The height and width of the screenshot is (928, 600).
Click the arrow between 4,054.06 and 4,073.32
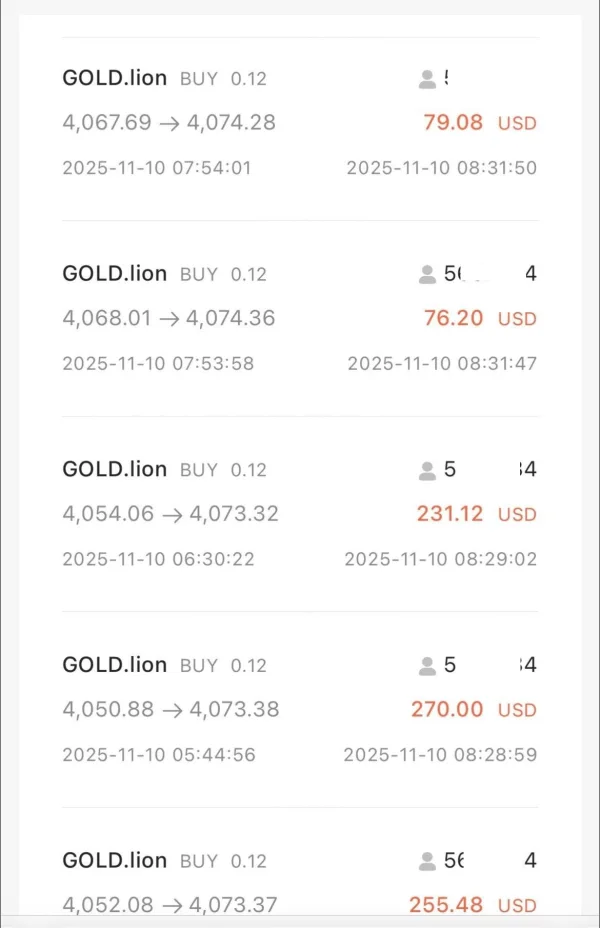[x=172, y=514]
